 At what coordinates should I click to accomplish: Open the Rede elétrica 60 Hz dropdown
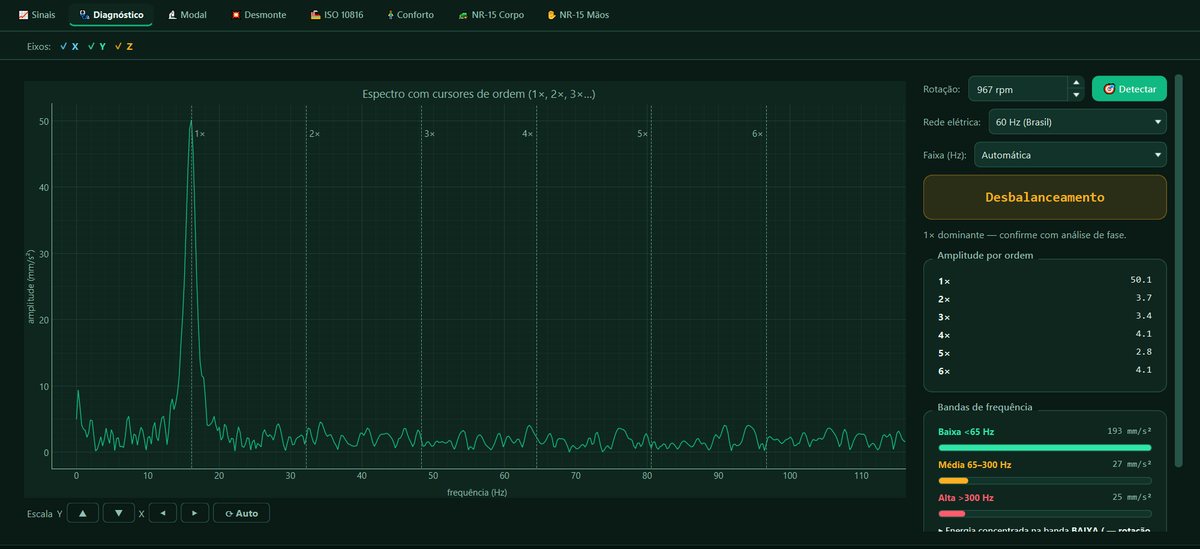coord(1077,122)
